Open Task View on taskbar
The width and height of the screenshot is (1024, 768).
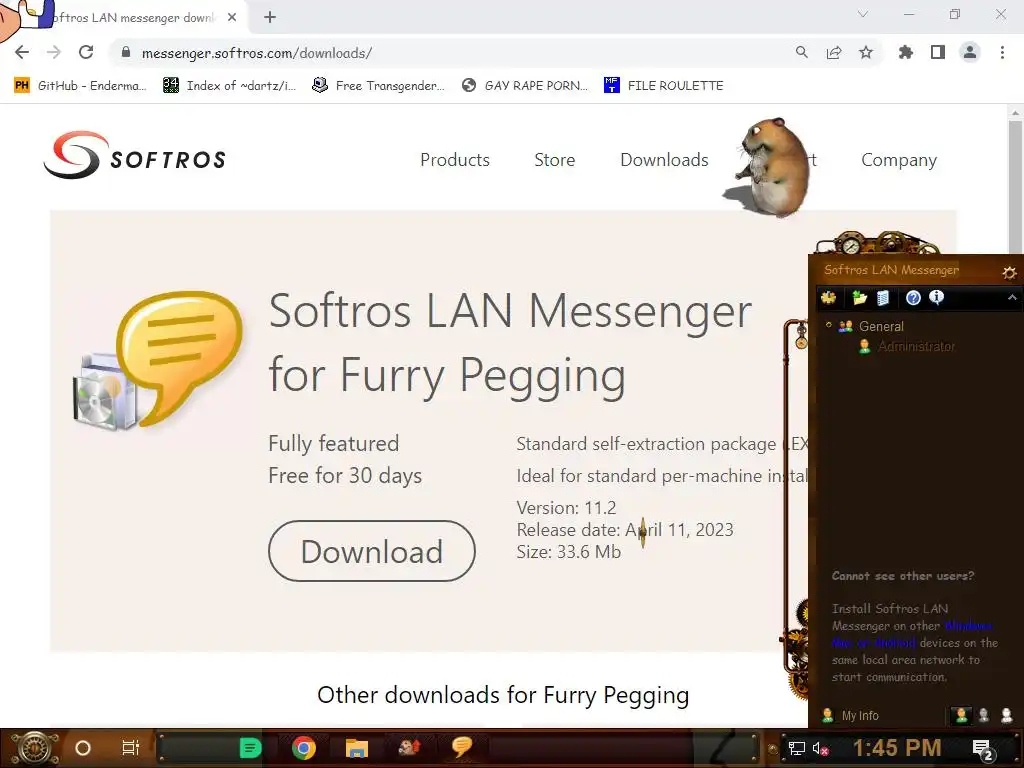pos(131,748)
